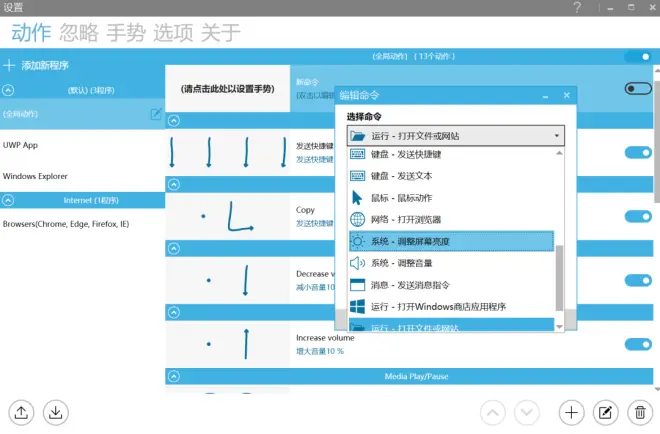Collapse the group above Increase volume gesture

174,312
